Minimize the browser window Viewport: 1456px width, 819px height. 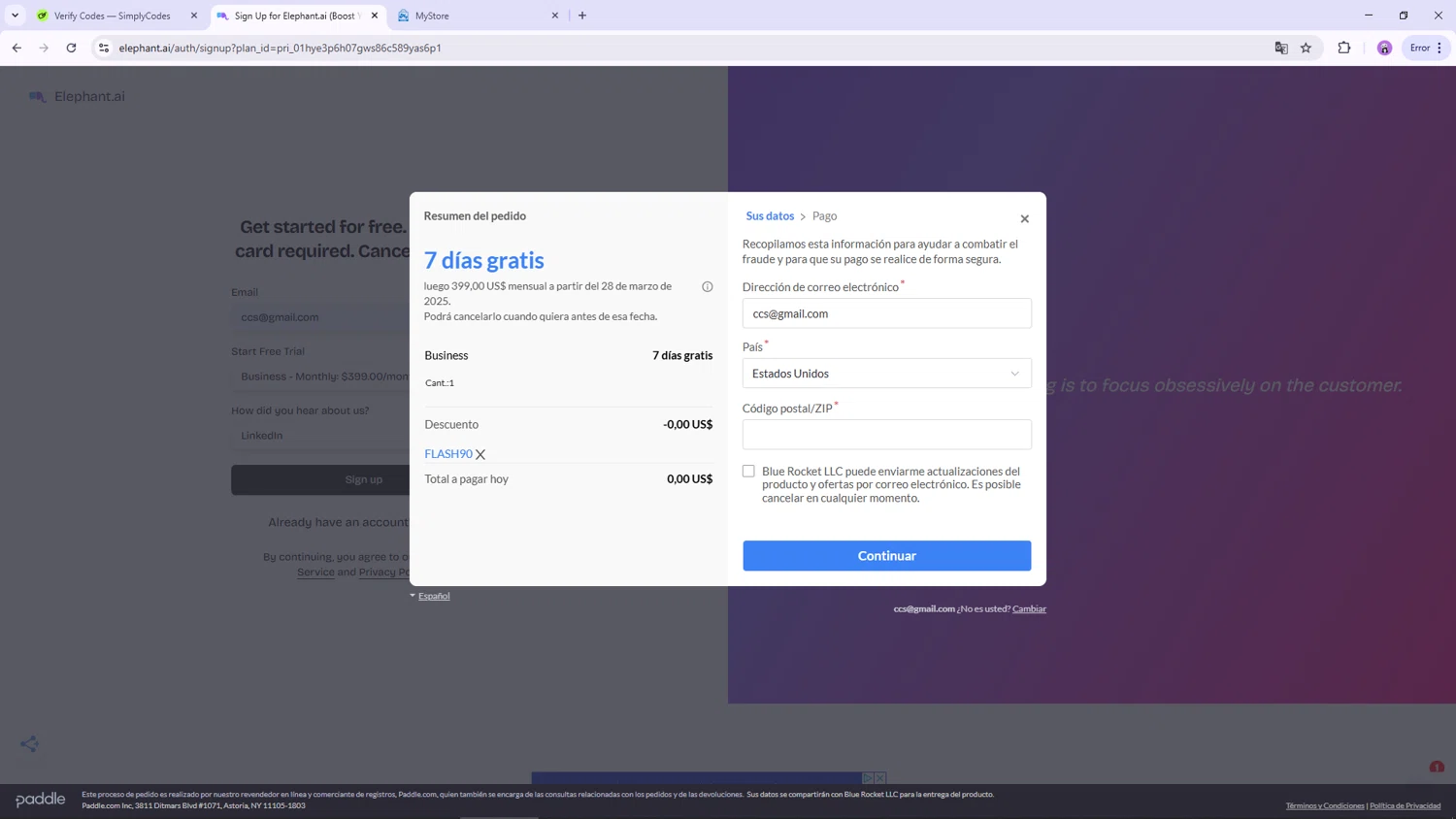point(1369,16)
